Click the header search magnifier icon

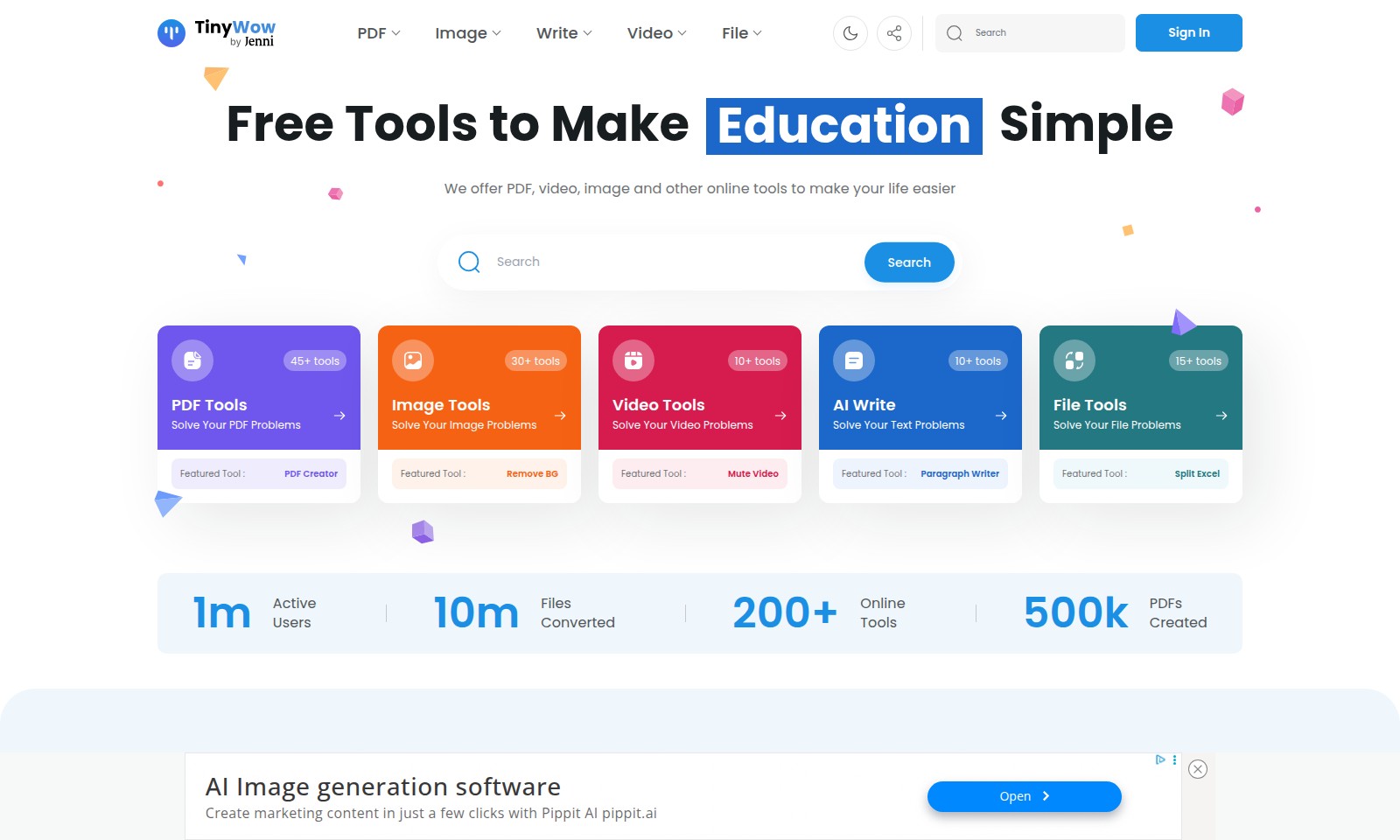(955, 33)
